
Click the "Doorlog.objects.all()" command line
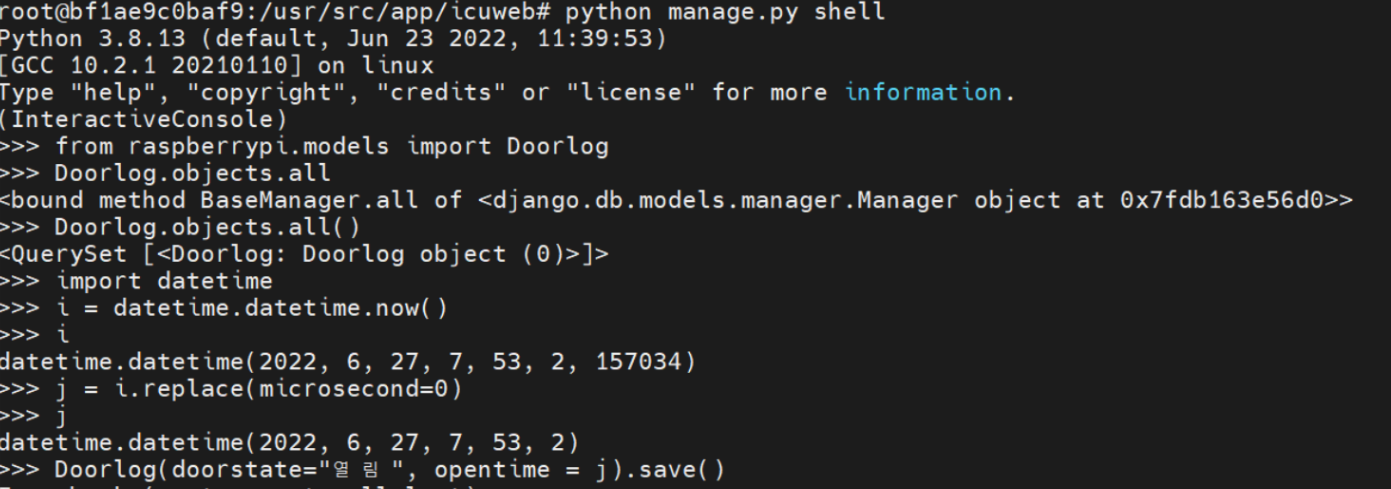(x=180, y=227)
